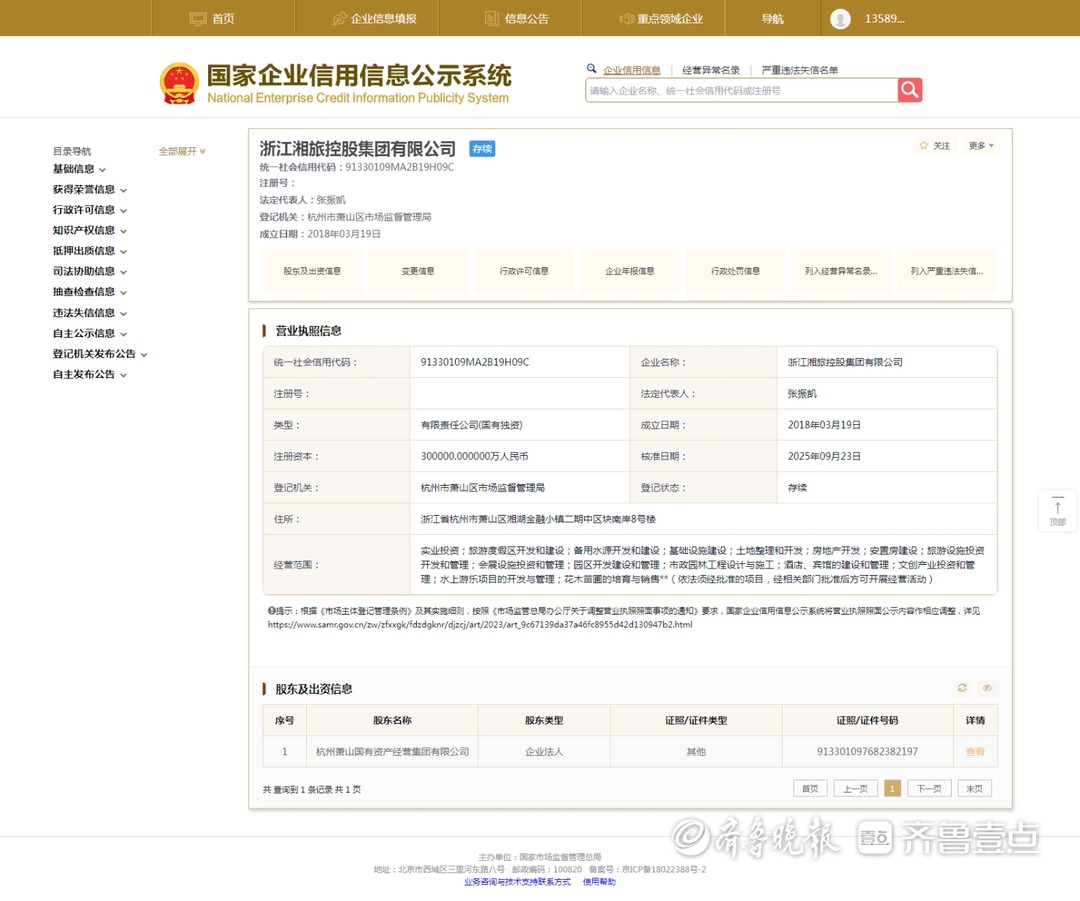Click the small magnifier beside 企业信用信息
Image resolution: width=1080 pixels, height=901 pixels.
tap(591, 68)
